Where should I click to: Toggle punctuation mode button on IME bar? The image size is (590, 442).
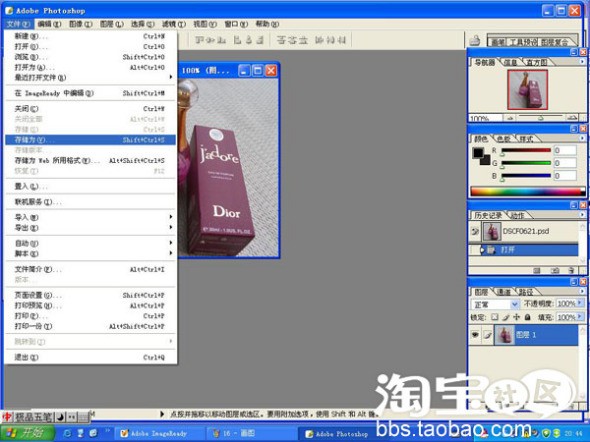(72, 417)
